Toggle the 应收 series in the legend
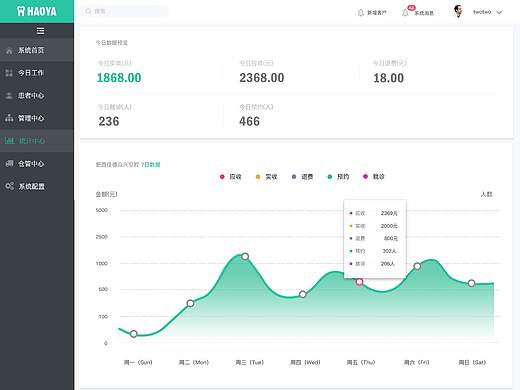This screenshot has width=520, height=390. (x=231, y=177)
